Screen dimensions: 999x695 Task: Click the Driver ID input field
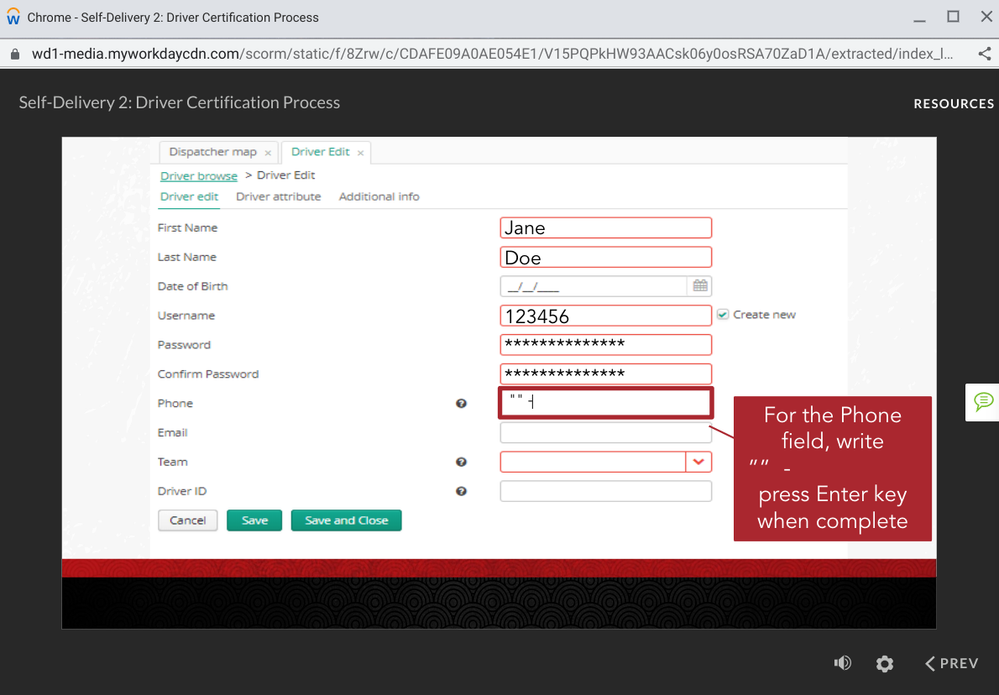[605, 491]
